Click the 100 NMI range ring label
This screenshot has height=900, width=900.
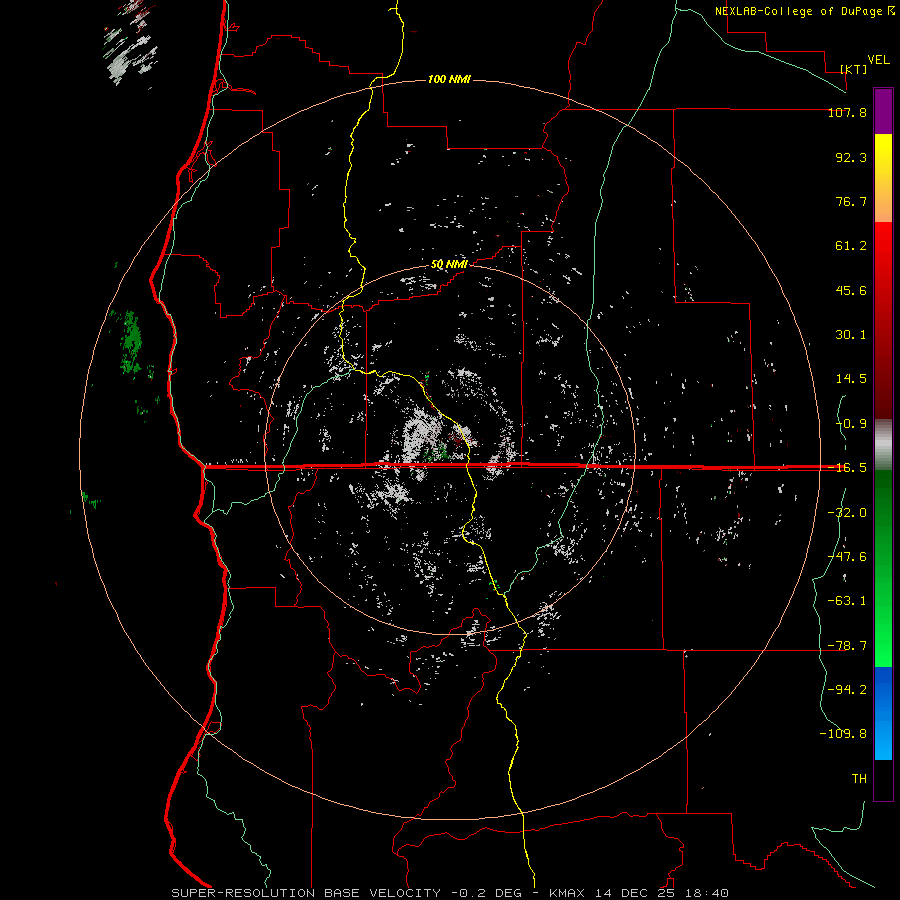point(449,79)
